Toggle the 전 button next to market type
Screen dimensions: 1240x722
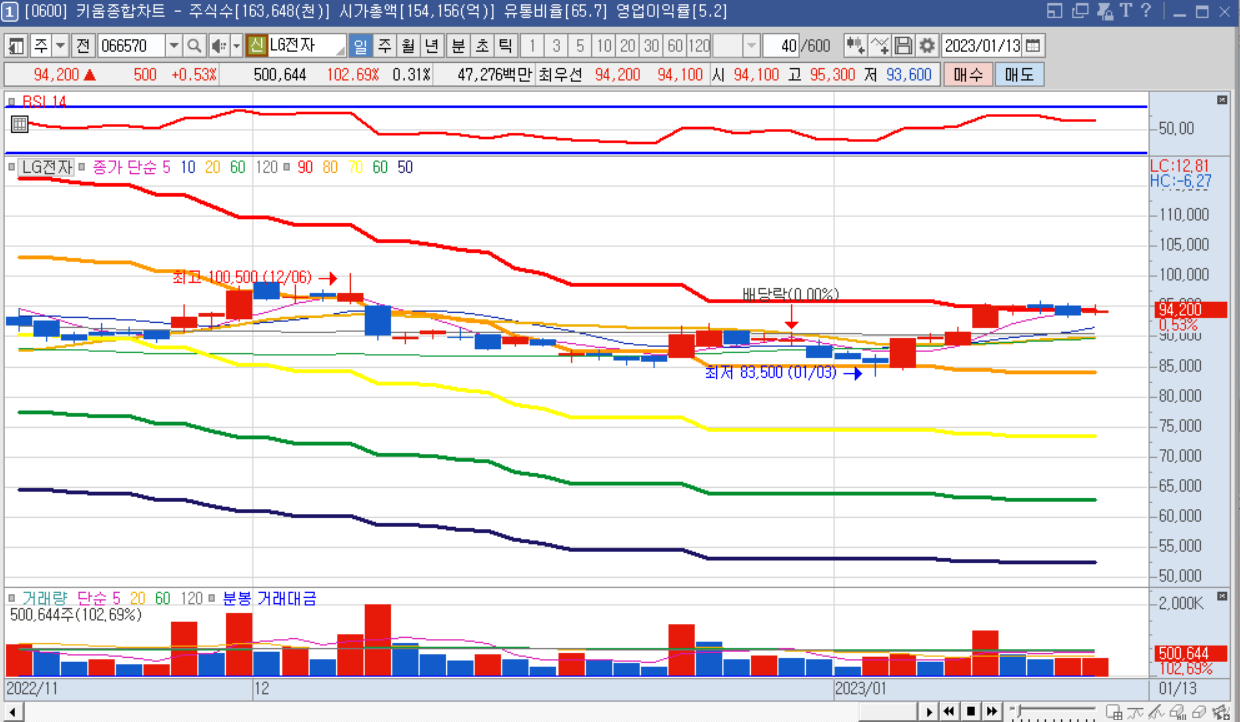point(82,46)
